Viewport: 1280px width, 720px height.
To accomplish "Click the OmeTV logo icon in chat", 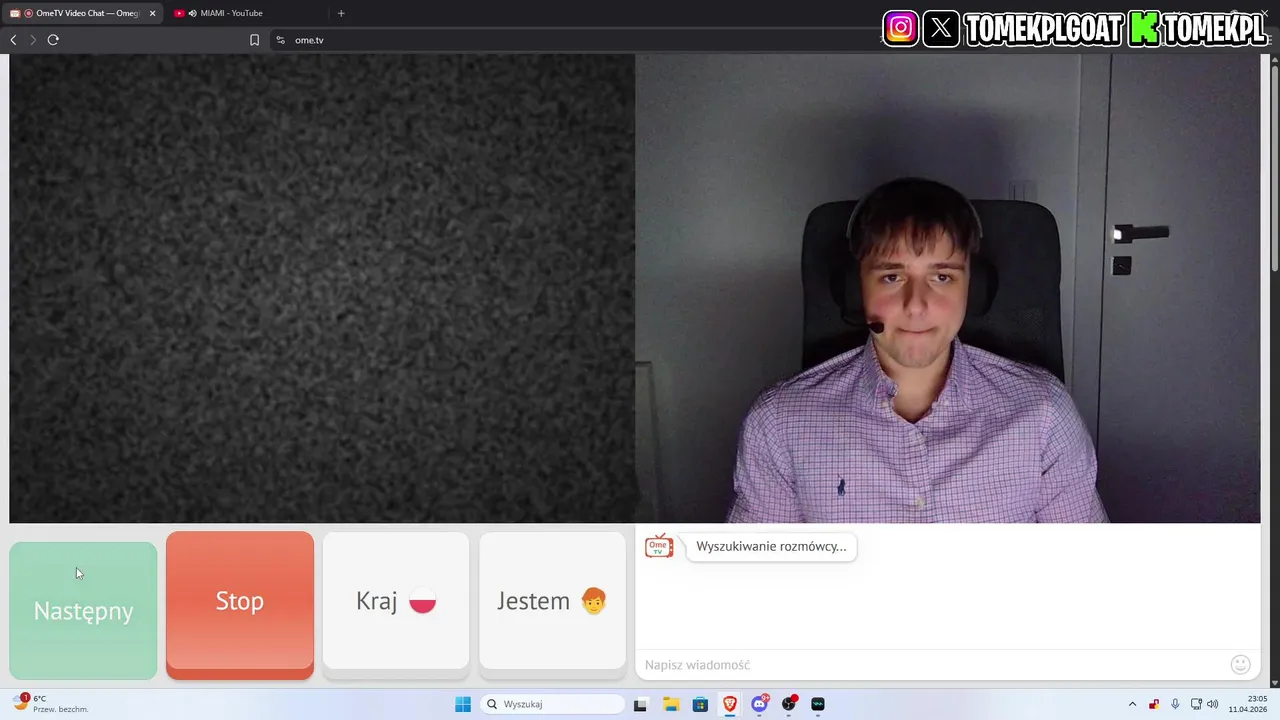I will click(x=659, y=546).
